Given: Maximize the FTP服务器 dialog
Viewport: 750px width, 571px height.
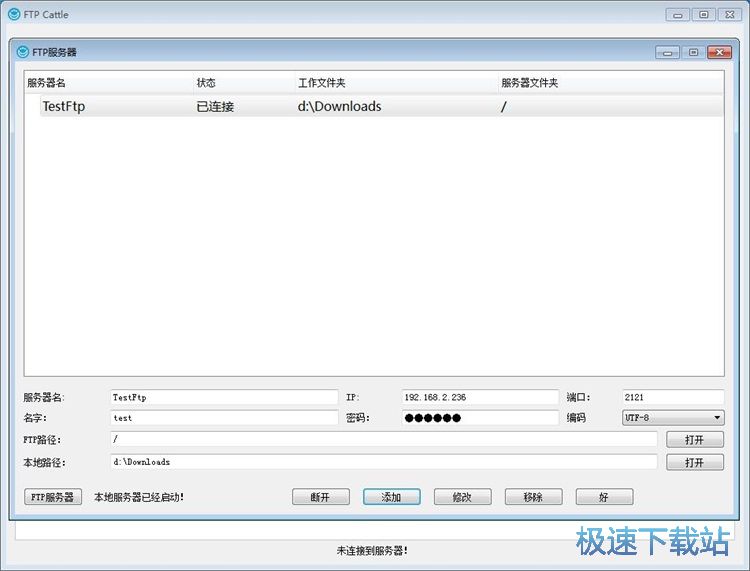Looking at the screenshot, I should pos(694,52).
